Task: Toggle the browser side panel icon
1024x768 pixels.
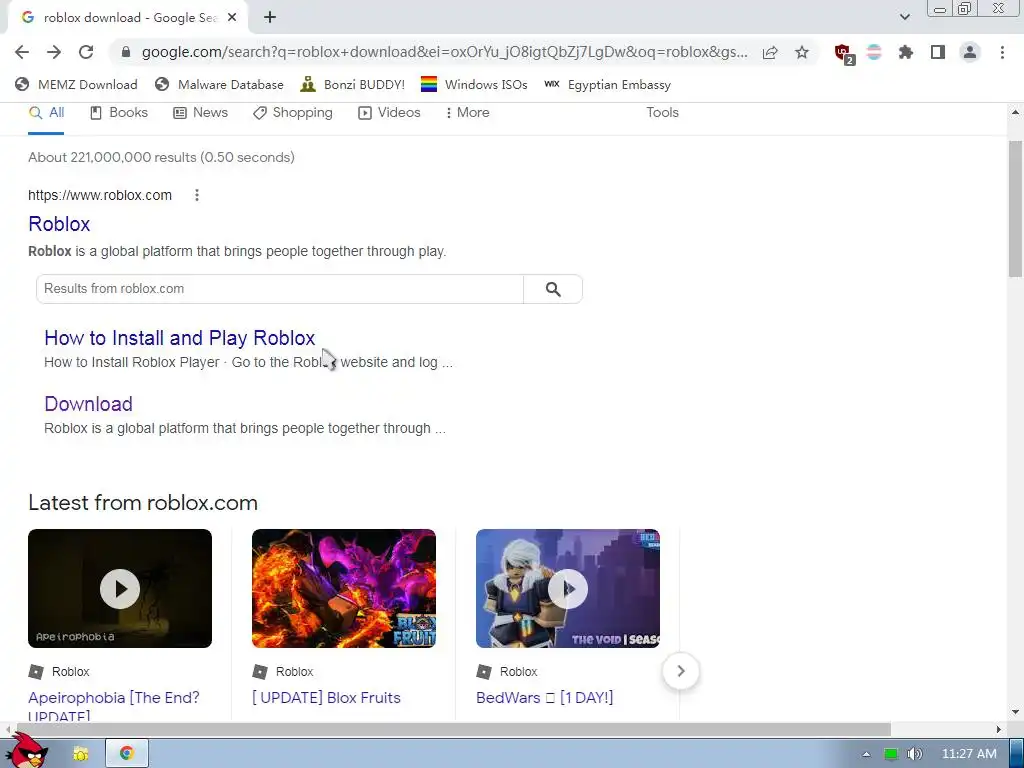Action: [x=938, y=52]
